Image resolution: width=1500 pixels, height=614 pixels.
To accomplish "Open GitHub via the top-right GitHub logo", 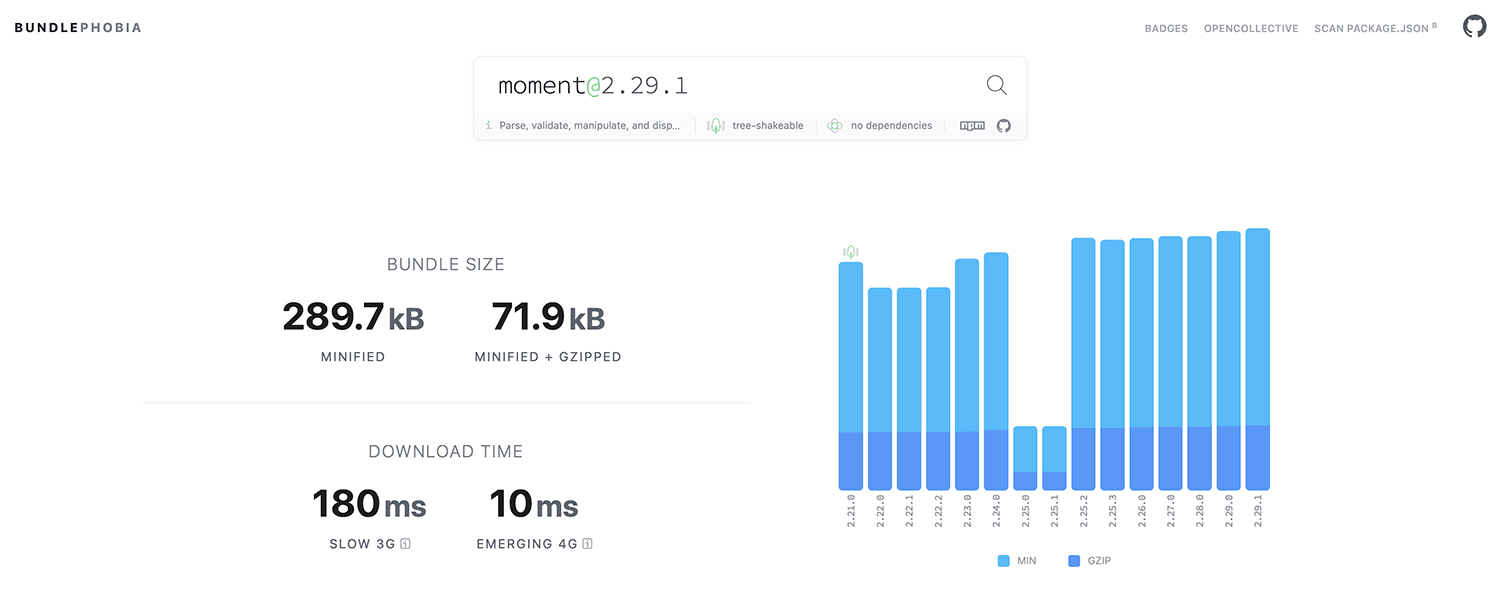I will 1474,26.
